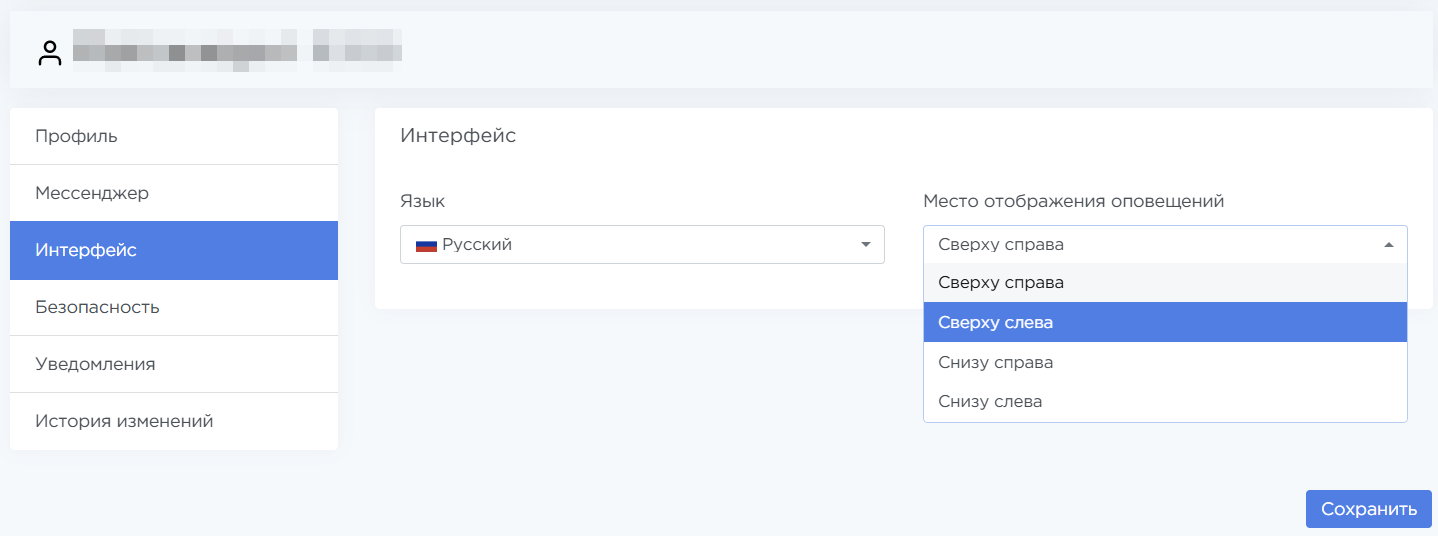Click the 'Язык' field label
The height and width of the screenshot is (536, 1438).
click(422, 201)
